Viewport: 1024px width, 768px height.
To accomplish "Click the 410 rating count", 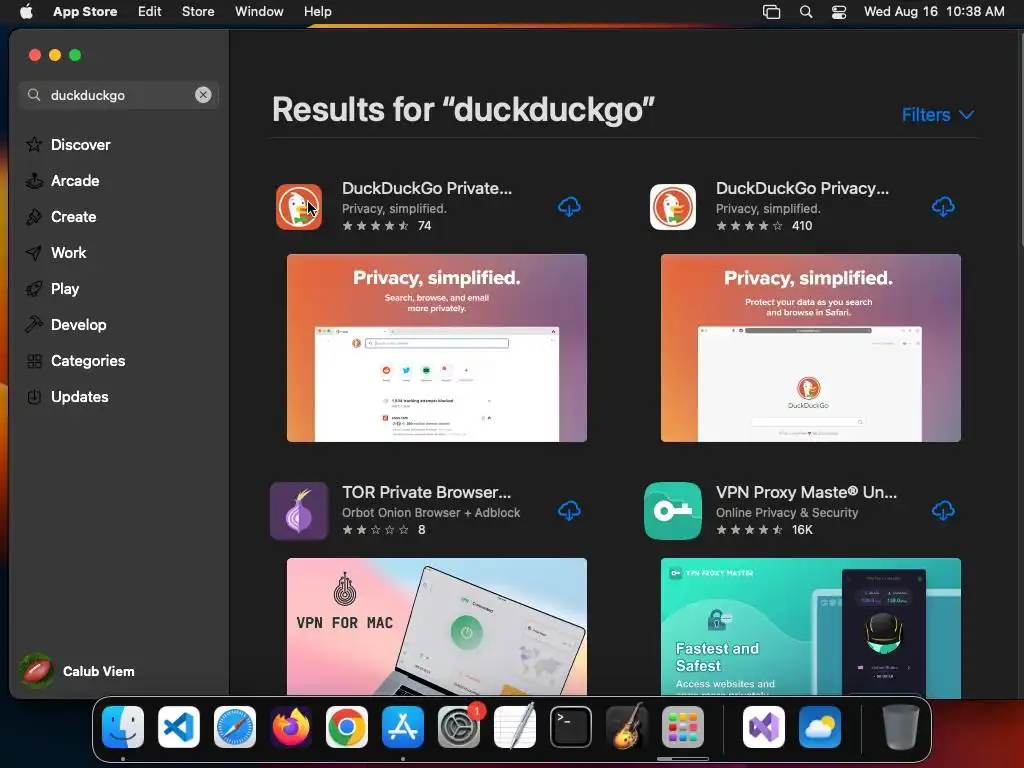I will [802, 226].
